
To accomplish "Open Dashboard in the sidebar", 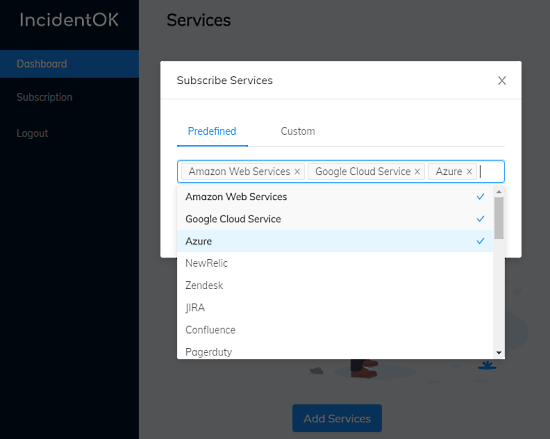I will [x=69, y=64].
